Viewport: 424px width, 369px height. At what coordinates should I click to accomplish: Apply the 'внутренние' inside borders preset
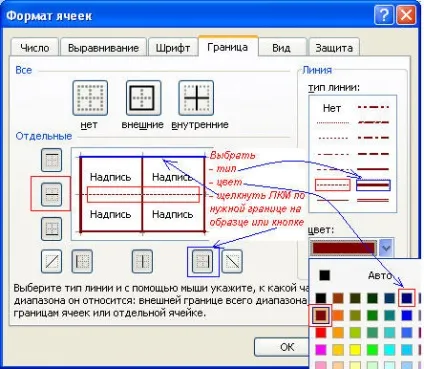tap(196, 98)
